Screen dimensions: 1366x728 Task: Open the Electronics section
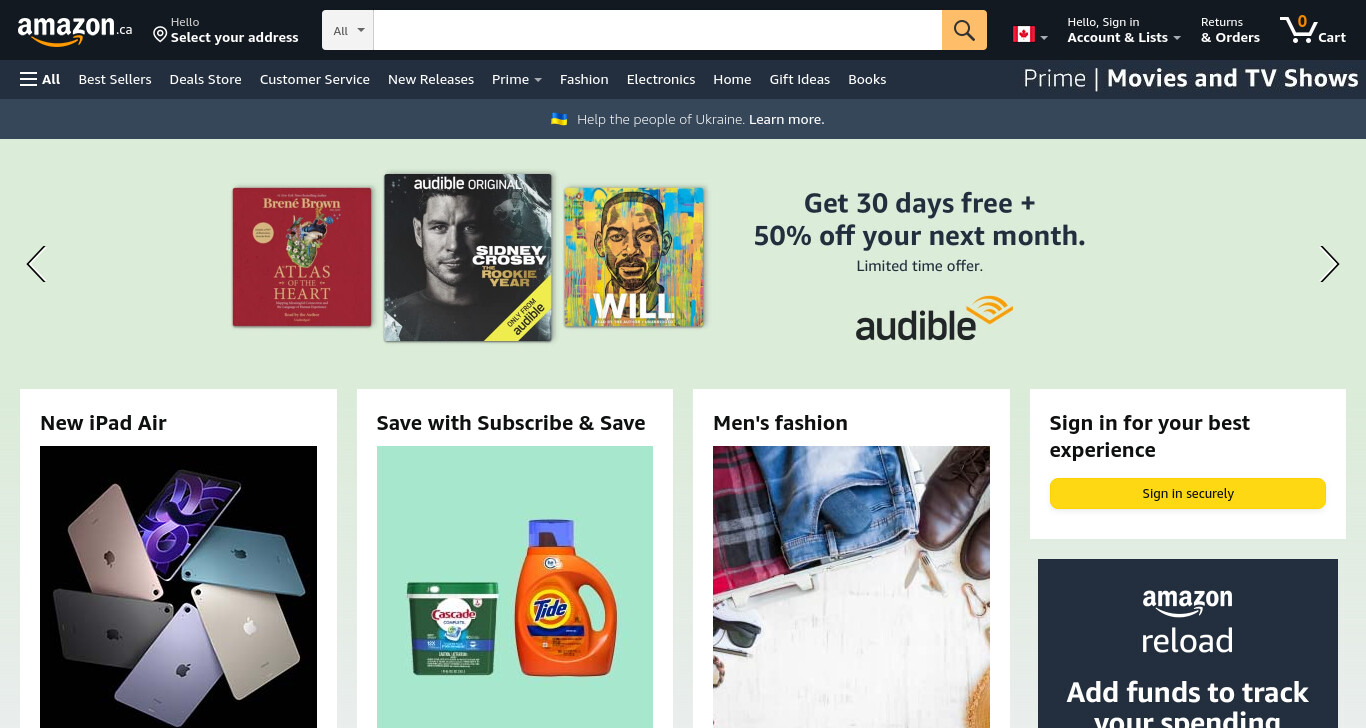(661, 79)
